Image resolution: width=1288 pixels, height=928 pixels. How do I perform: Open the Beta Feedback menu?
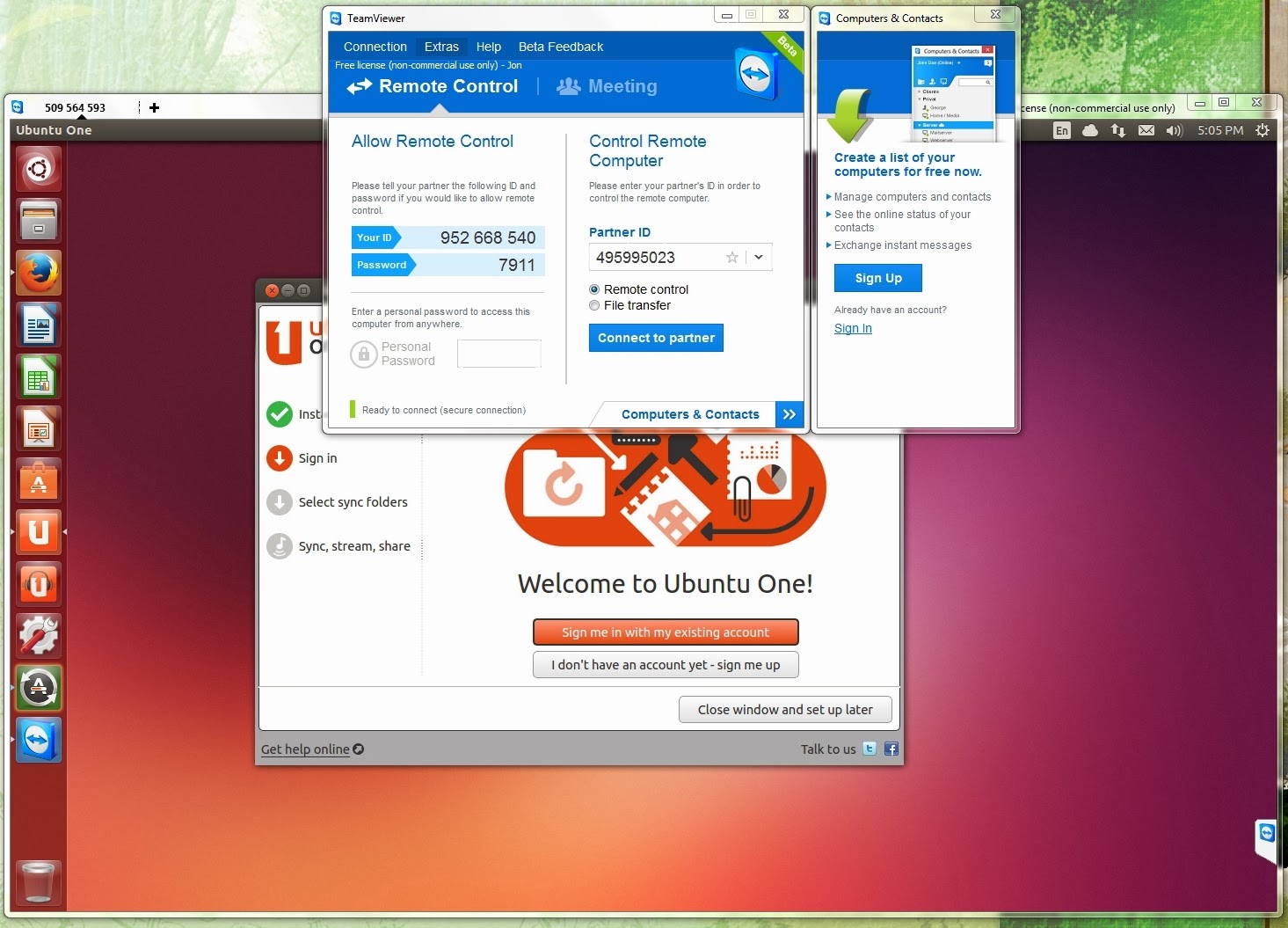coord(561,47)
